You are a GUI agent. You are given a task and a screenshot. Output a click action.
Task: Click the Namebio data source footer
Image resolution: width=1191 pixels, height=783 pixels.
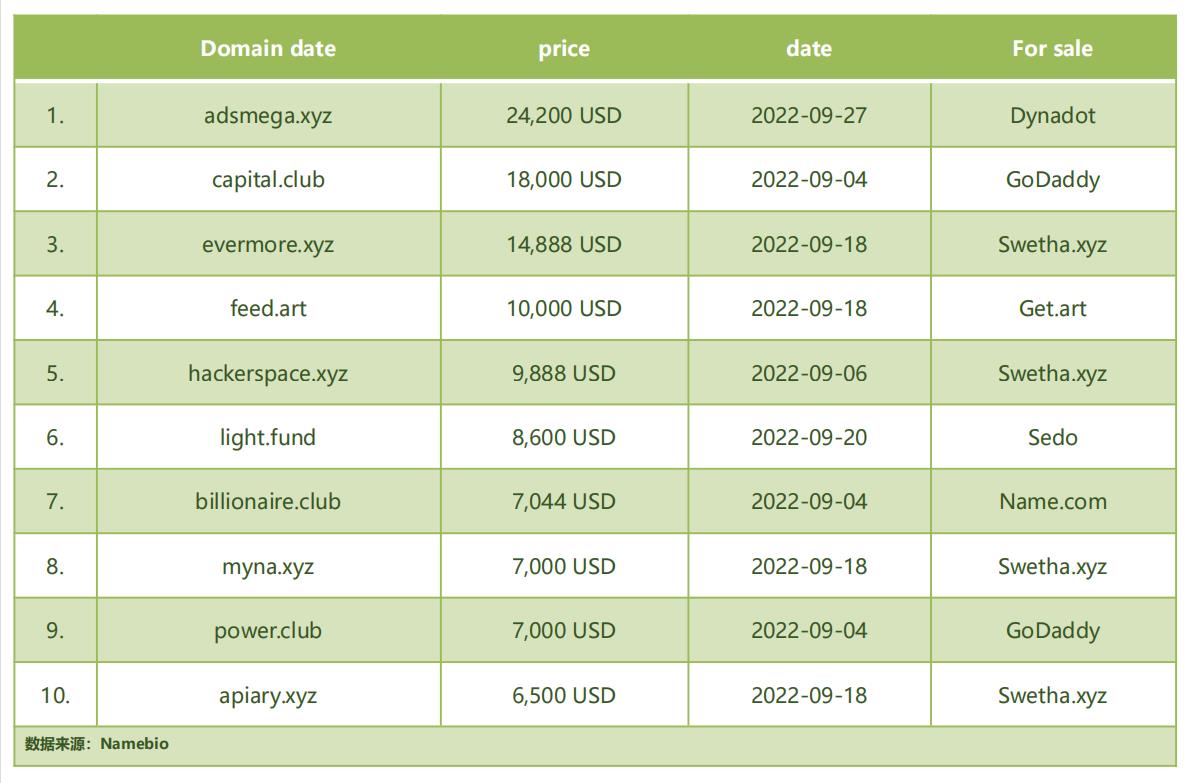coord(97,744)
